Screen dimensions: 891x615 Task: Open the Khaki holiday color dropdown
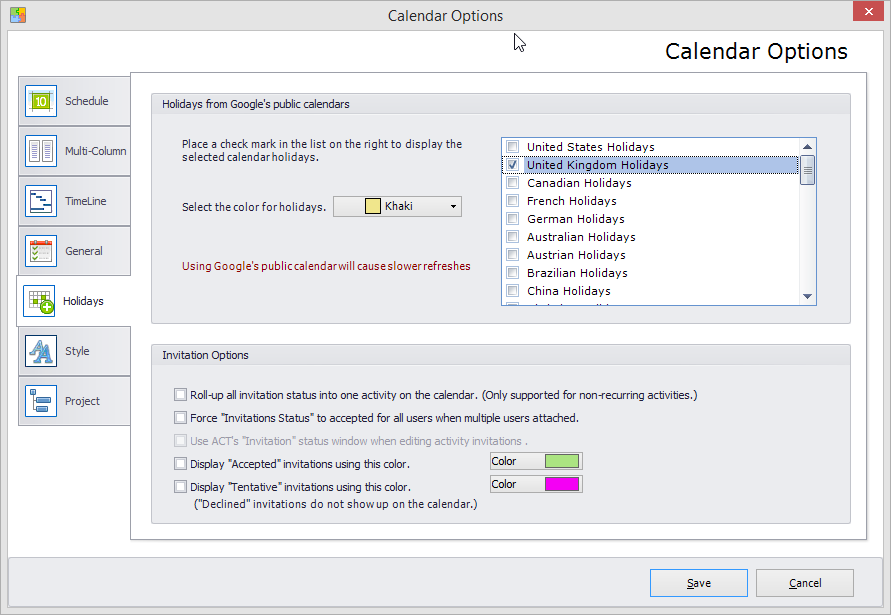click(x=397, y=206)
